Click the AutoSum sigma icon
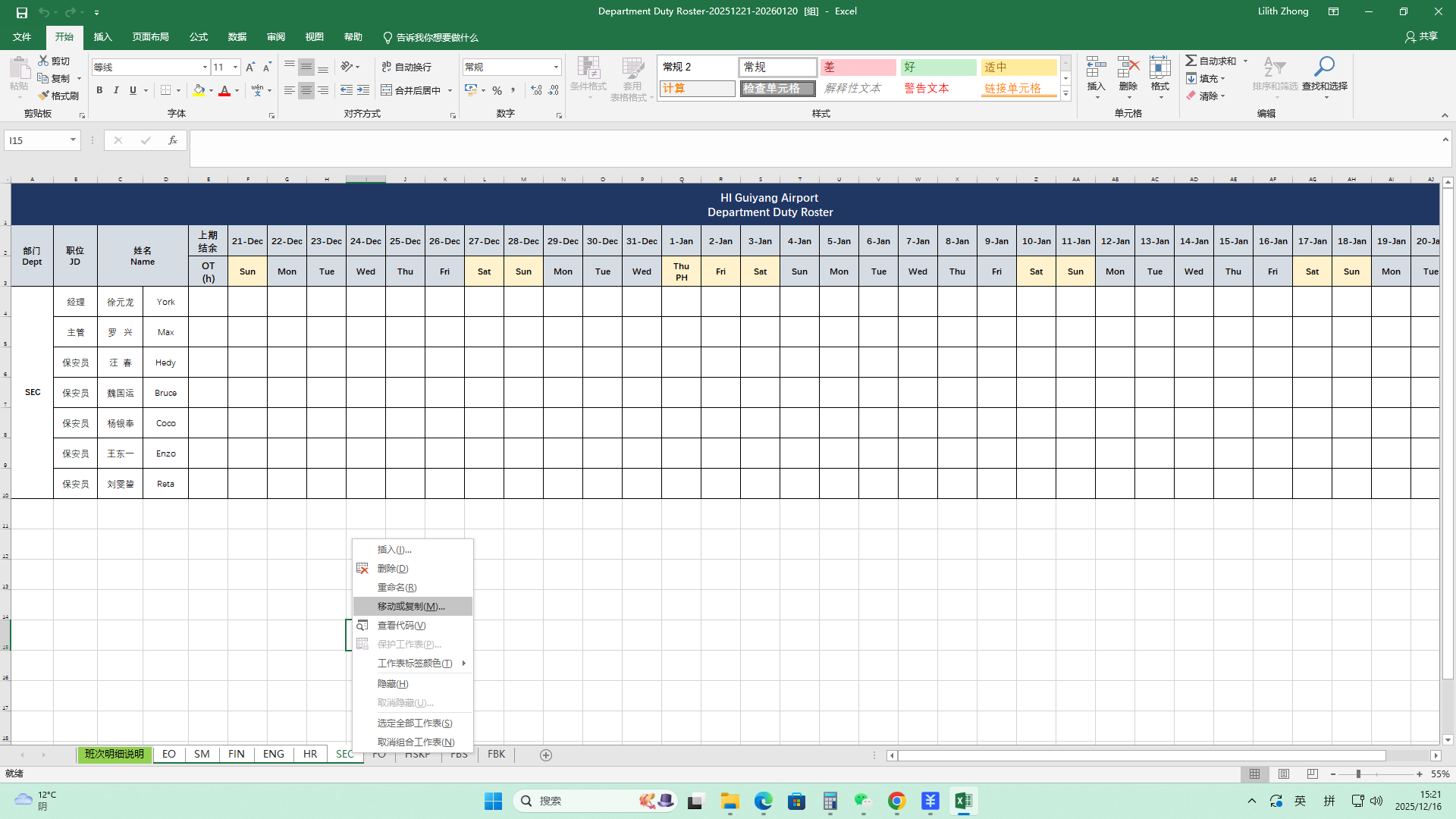 click(x=1191, y=61)
